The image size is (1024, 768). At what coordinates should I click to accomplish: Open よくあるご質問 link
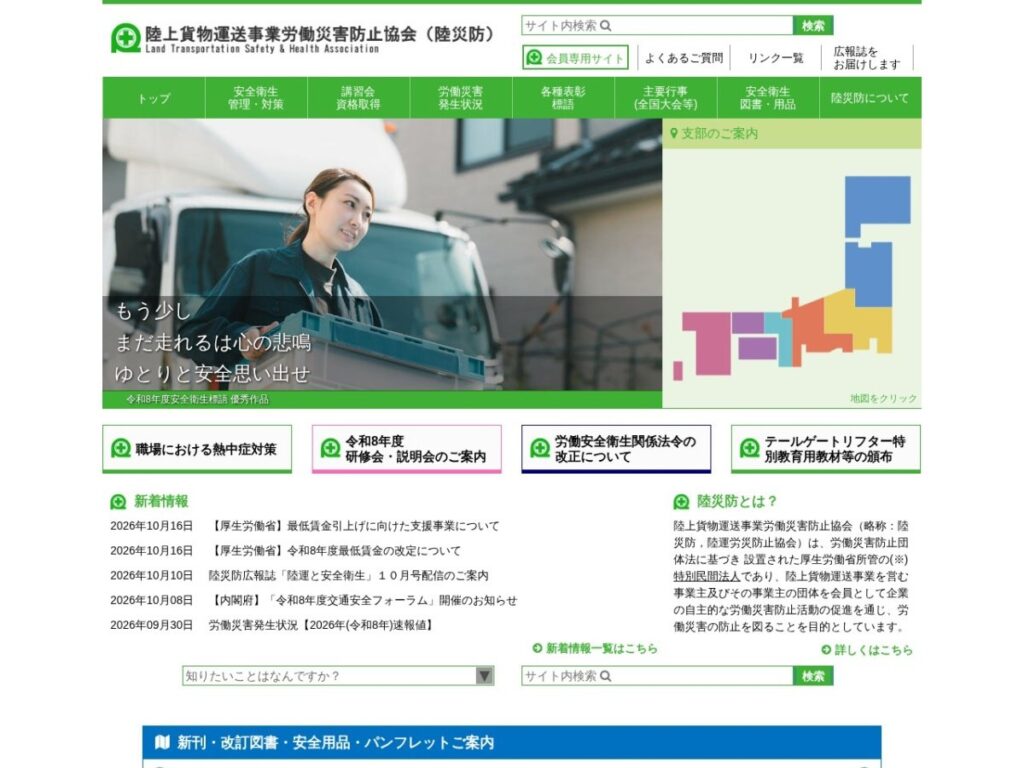684,57
